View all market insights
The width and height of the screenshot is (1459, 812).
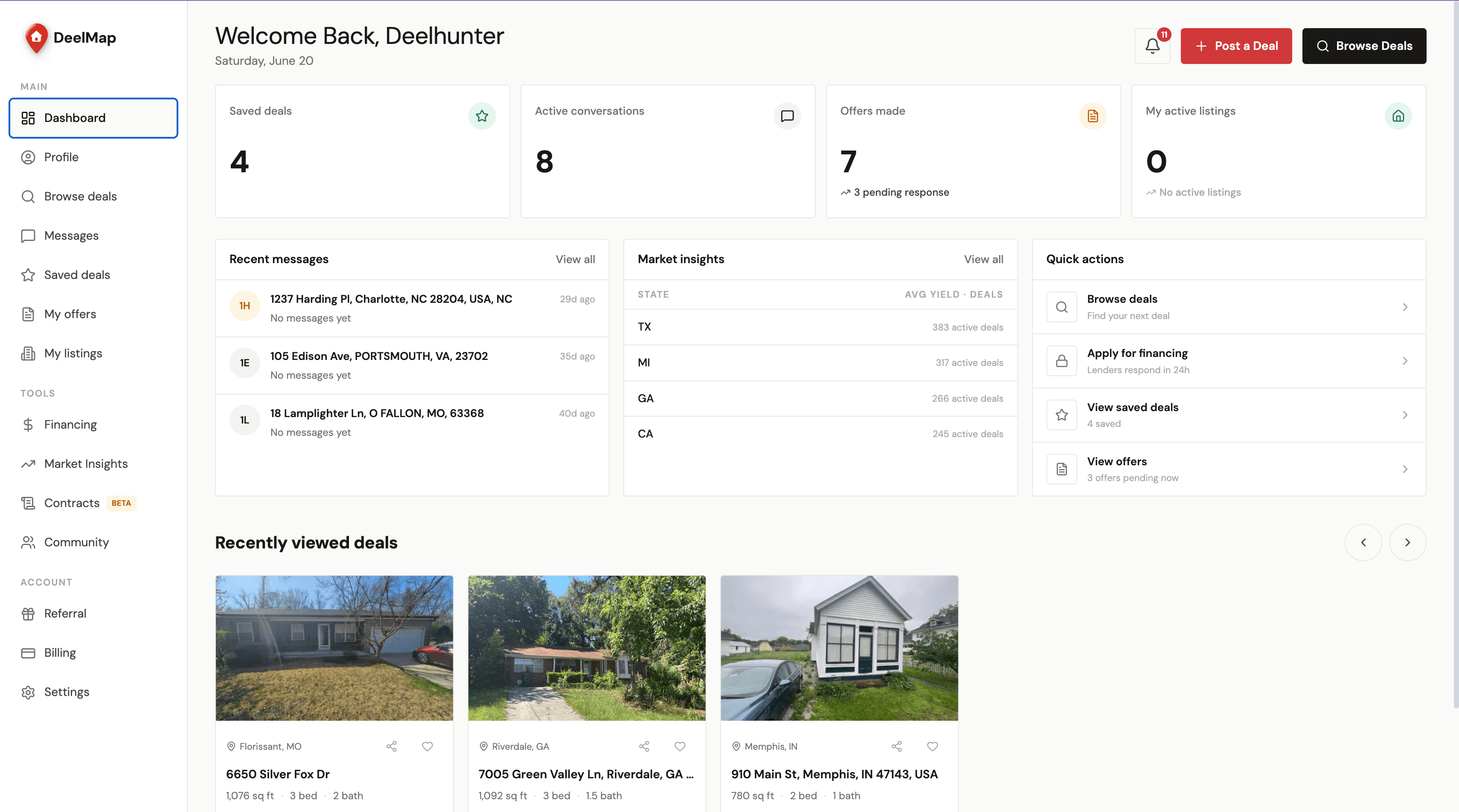click(x=983, y=259)
